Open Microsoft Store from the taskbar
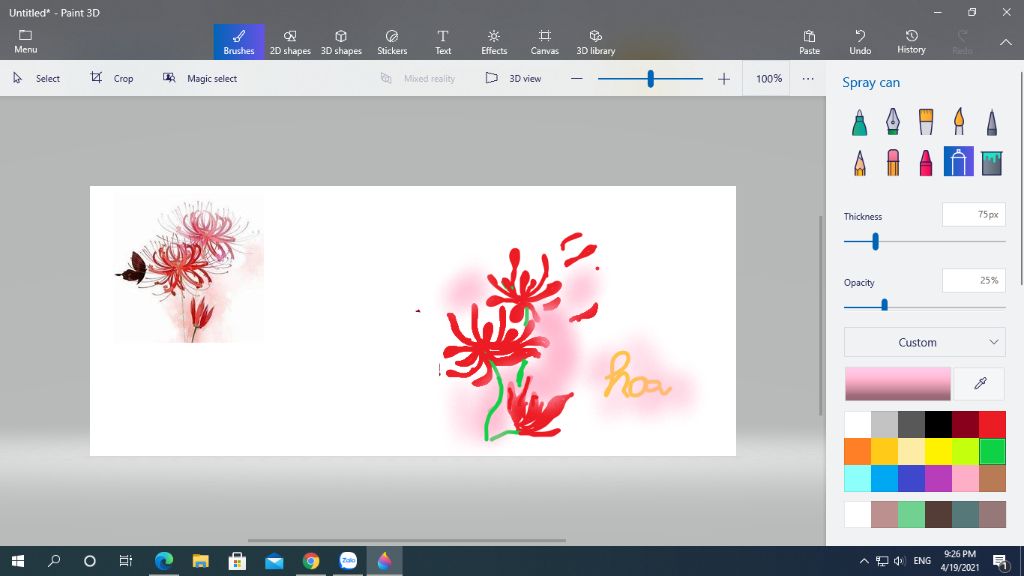The height and width of the screenshot is (576, 1024). (x=237, y=561)
